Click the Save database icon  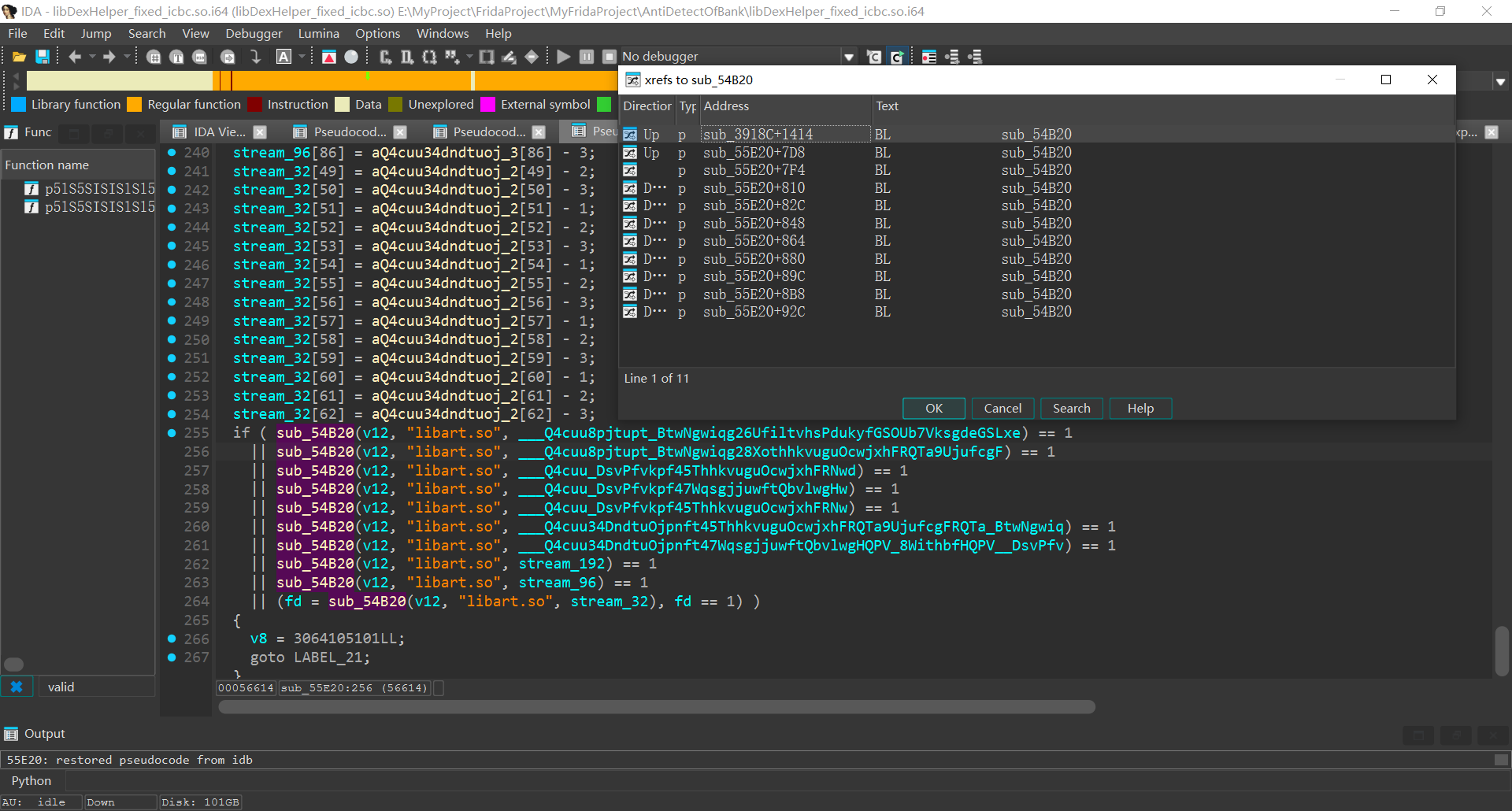point(43,57)
